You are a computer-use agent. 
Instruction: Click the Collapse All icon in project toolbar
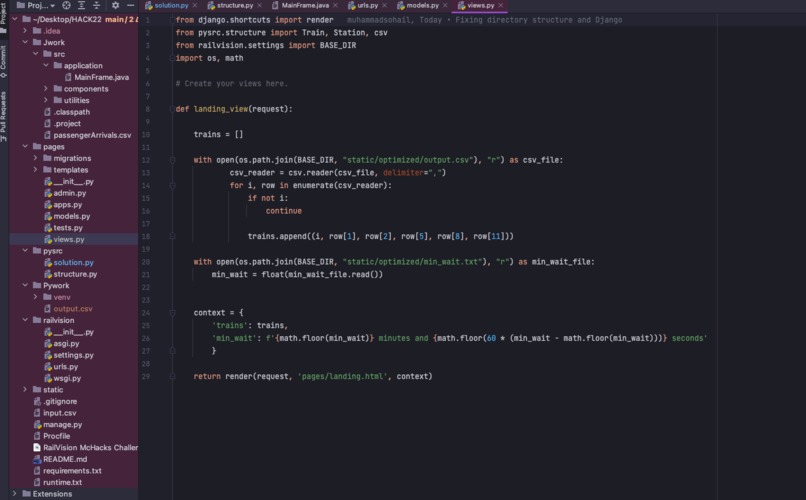(96, 5)
